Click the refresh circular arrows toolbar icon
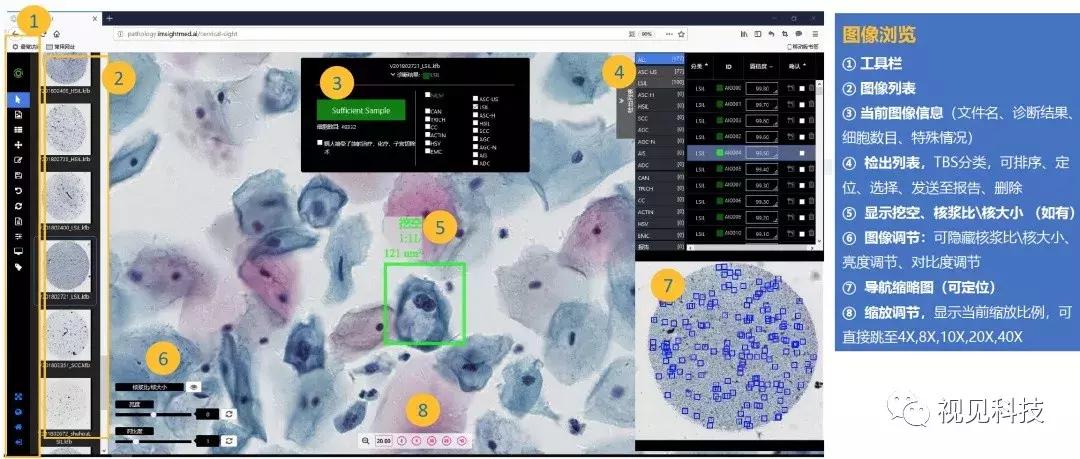The width and height of the screenshot is (1080, 459). (18, 205)
